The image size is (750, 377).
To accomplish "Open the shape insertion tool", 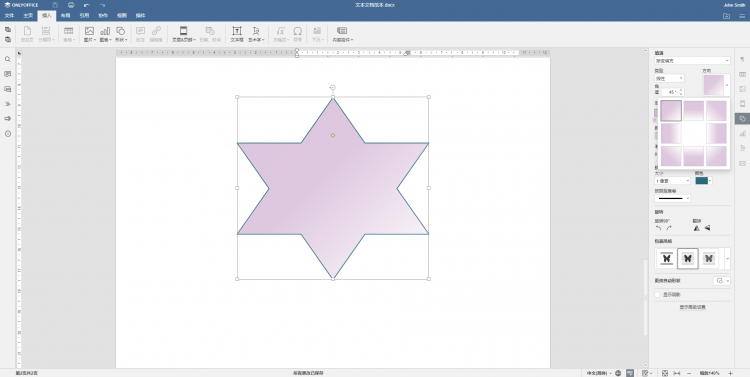I will point(121,33).
